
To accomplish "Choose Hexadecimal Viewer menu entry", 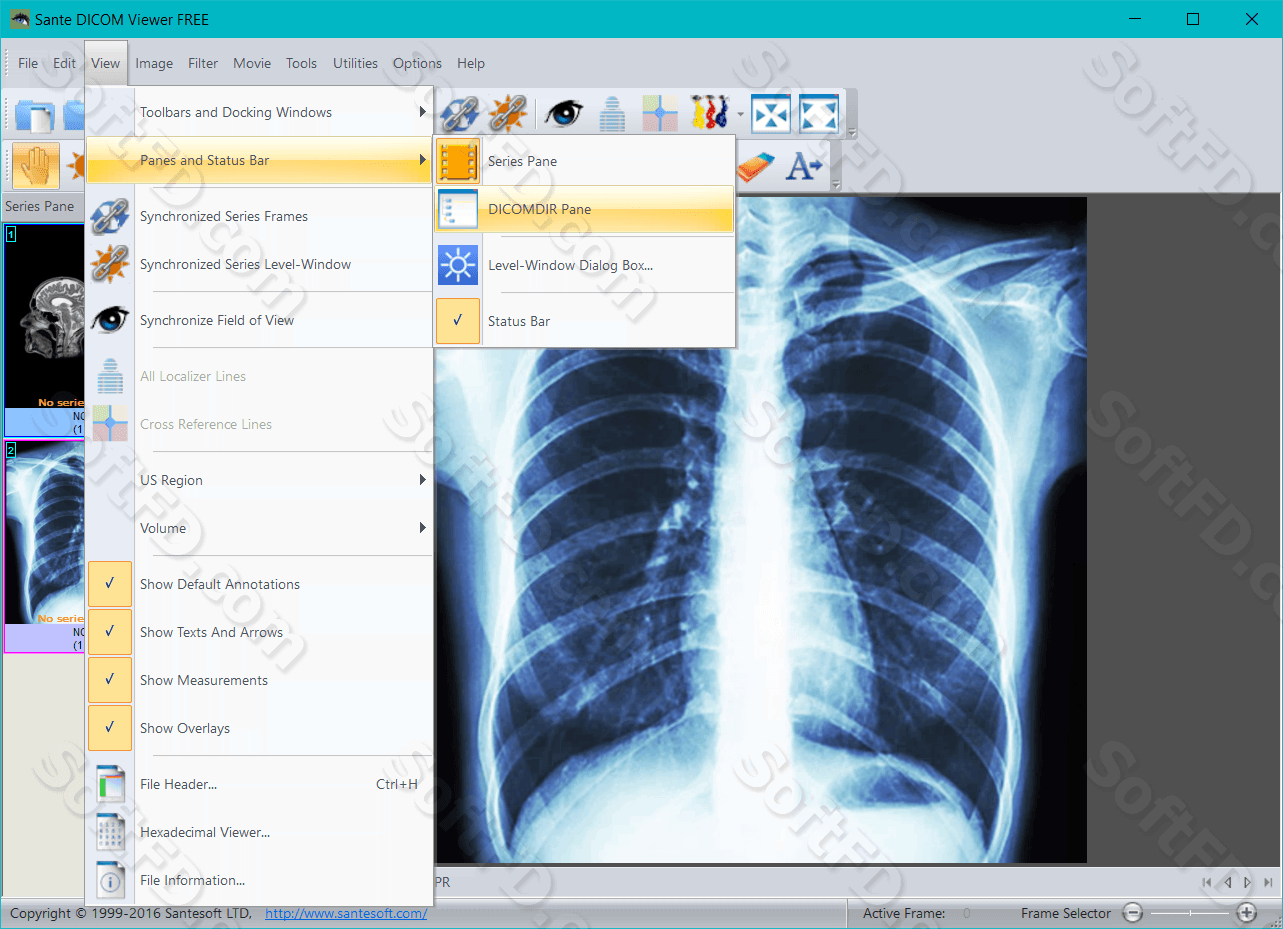I will 260,832.
